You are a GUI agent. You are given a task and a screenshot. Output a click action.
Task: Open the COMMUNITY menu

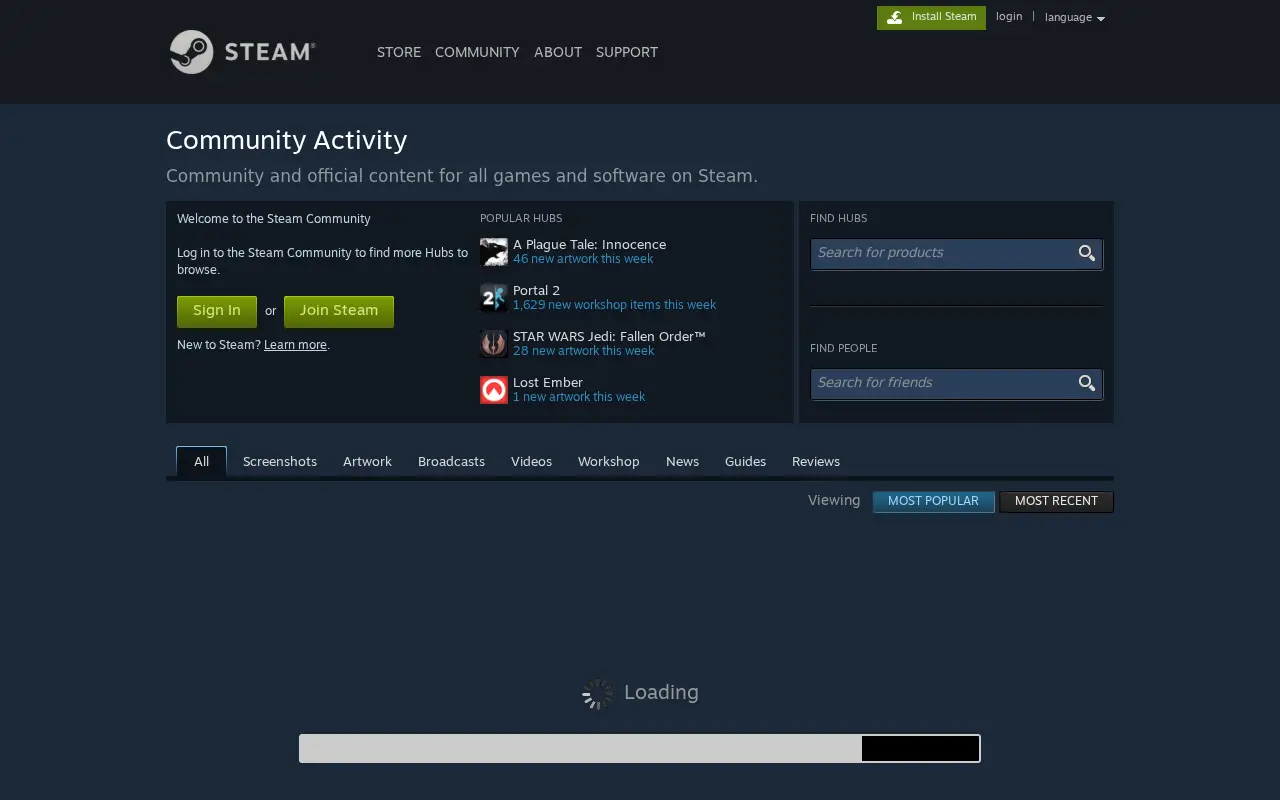[x=477, y=52]
